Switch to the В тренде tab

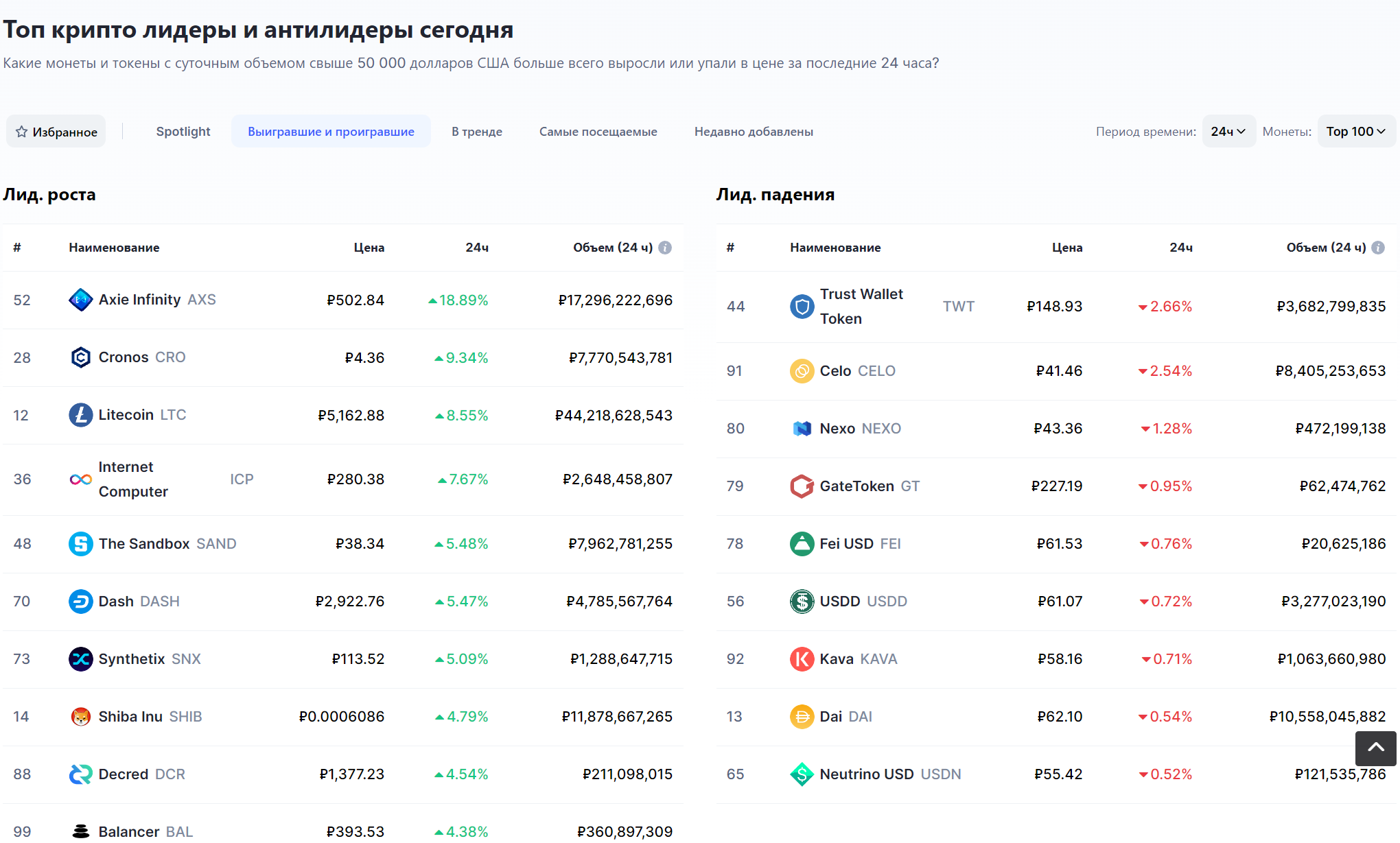[x=476, y=131]
